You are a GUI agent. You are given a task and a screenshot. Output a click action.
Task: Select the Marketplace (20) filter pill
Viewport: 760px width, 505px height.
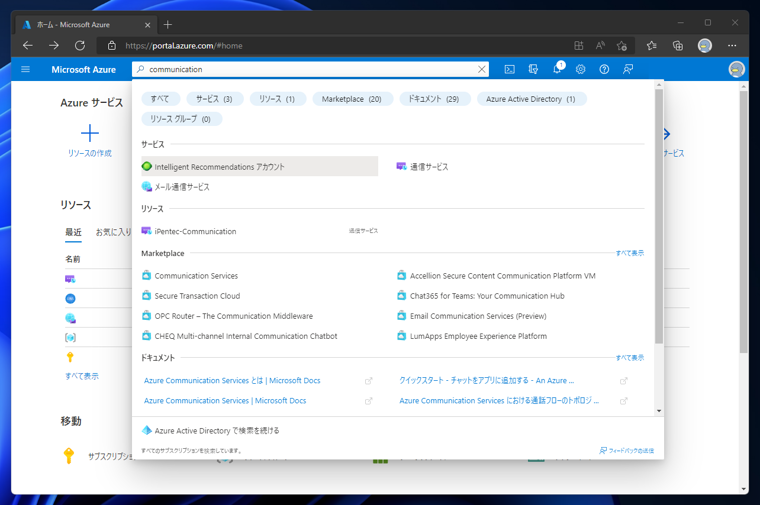click(x=352, y=99)
